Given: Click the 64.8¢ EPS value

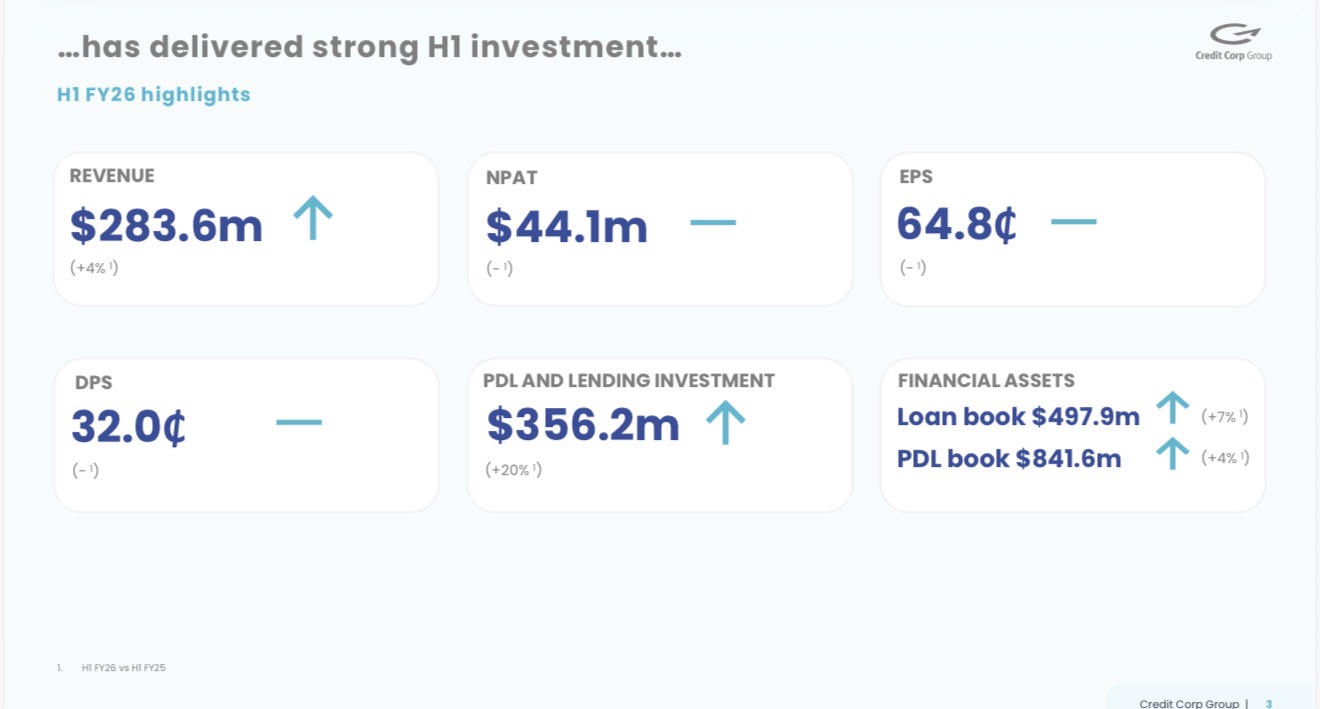Looking at the screenshot, I should (x=957, y=224).
